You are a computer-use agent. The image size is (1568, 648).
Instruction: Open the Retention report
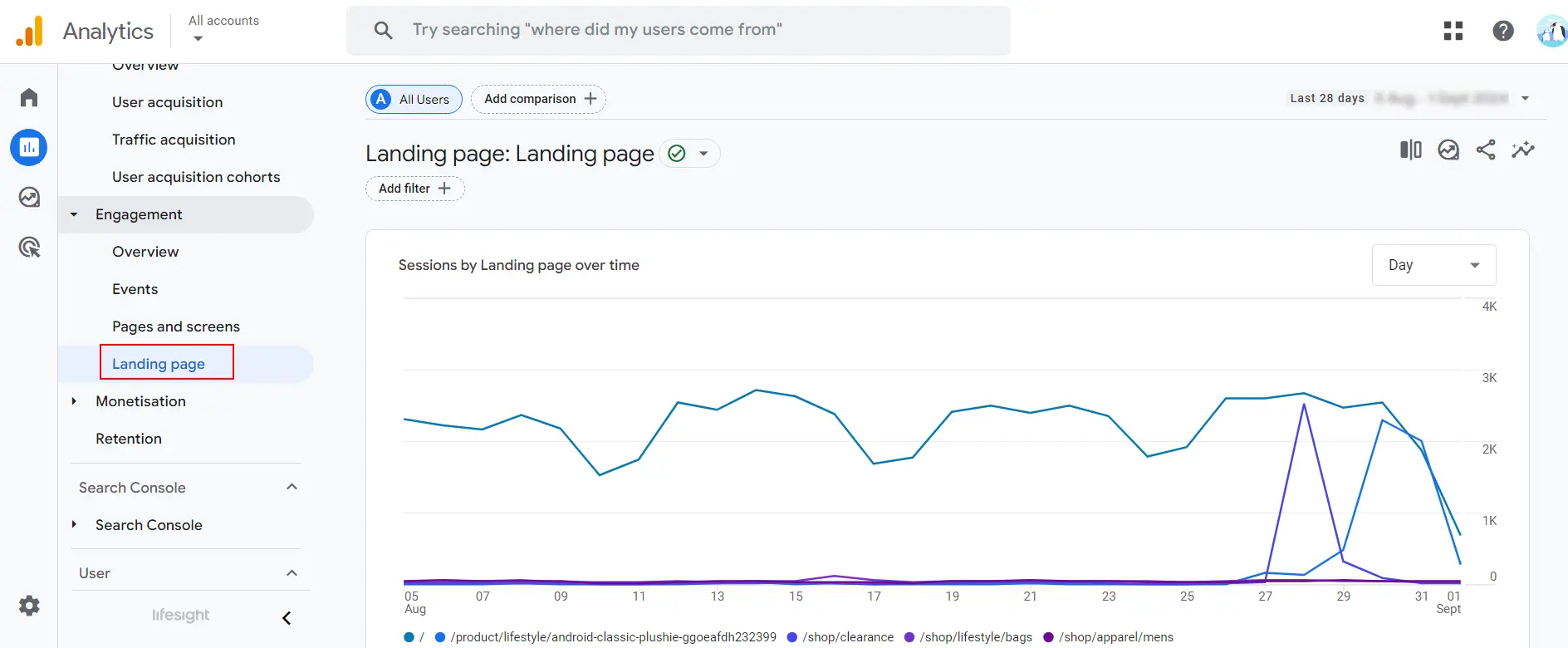[129, 439]
